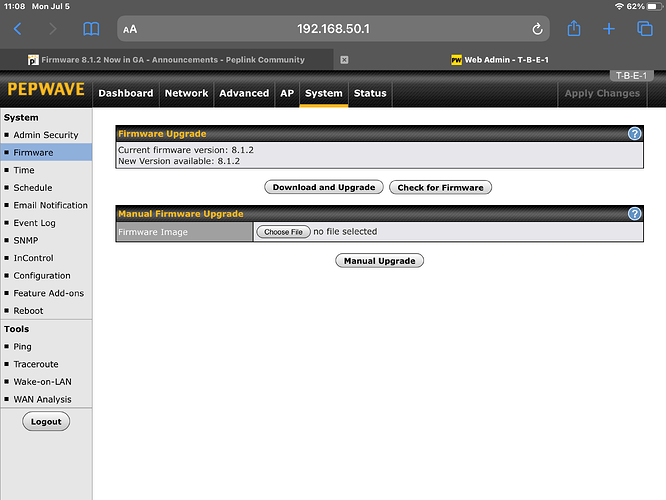Viewport: 666px width, 500px height.
Task: Add a new tab with plus icon
Action: 609,29
